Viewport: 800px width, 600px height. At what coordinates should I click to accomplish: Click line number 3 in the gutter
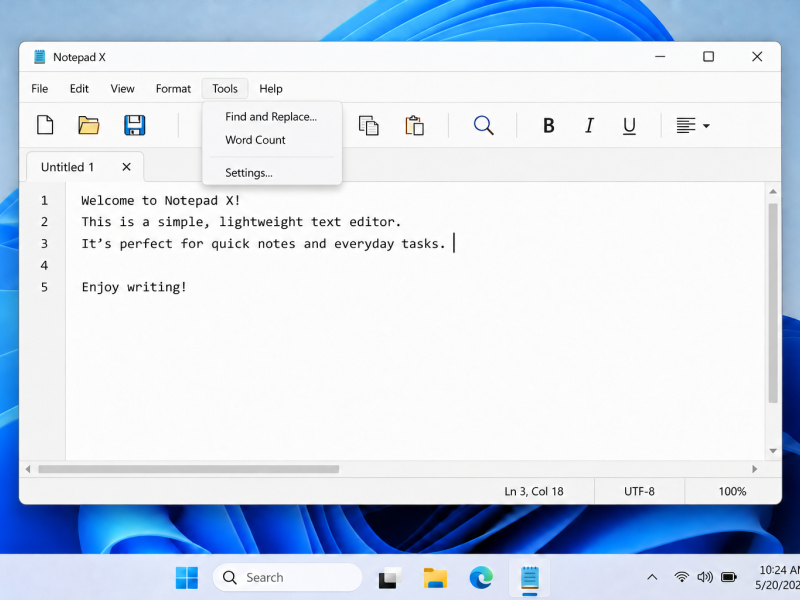click(x=44, y=244)
